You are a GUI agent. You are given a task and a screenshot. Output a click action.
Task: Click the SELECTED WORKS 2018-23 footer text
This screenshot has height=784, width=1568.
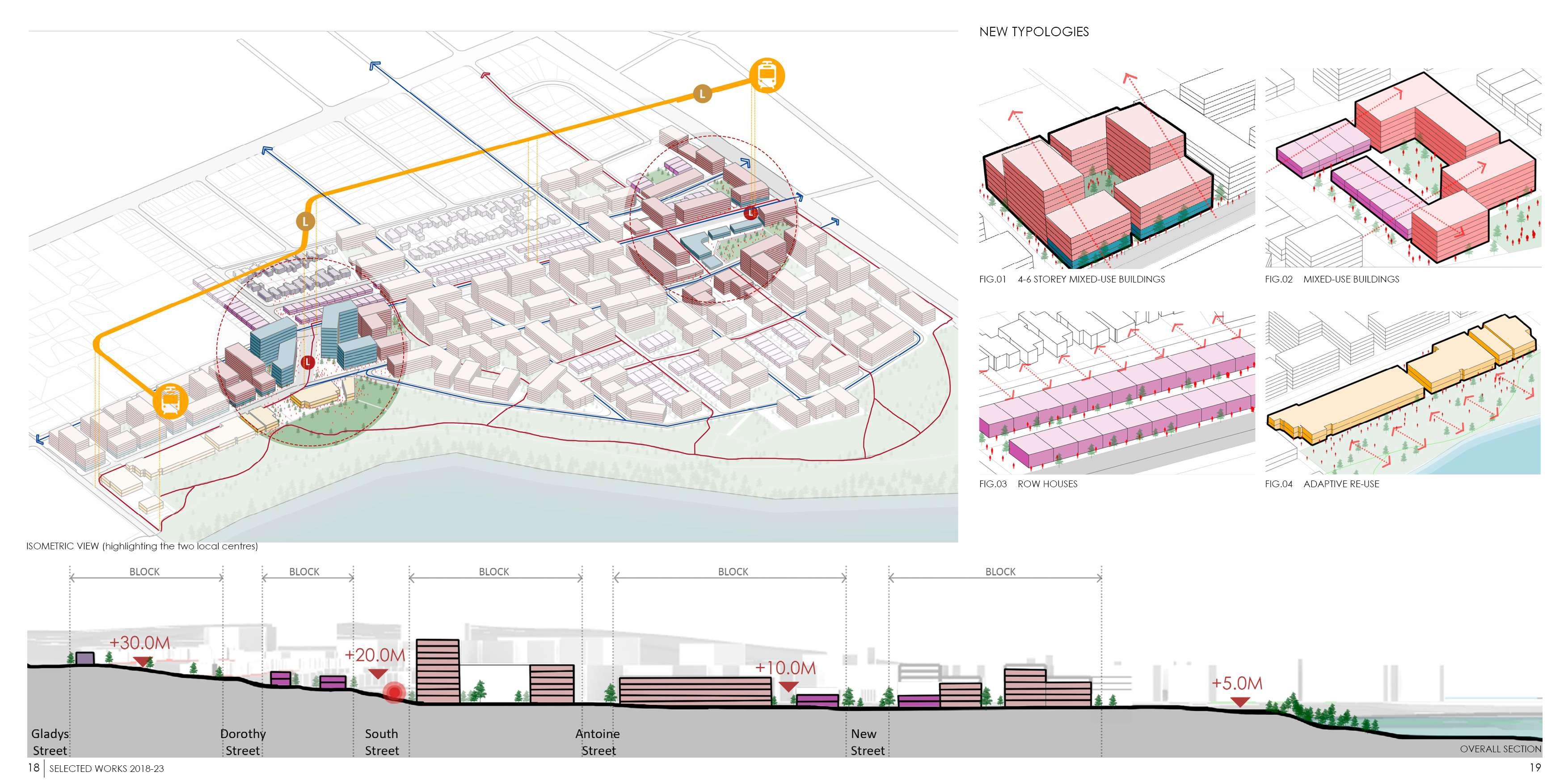coord(106,768)
